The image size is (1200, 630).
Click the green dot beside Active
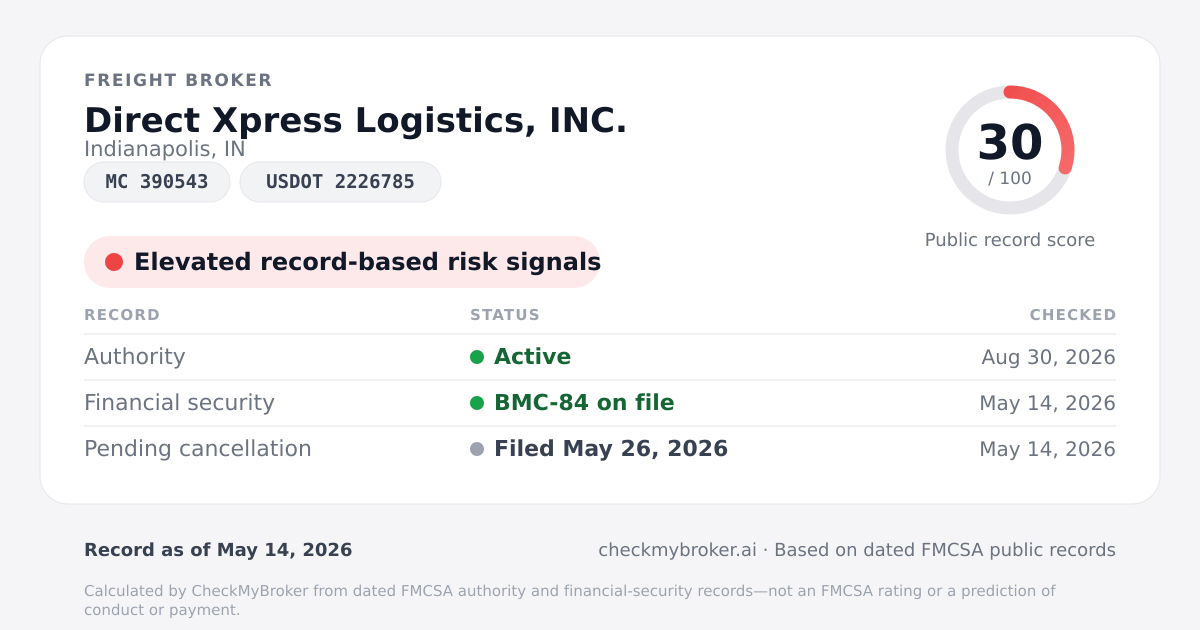tap(477, 357)
